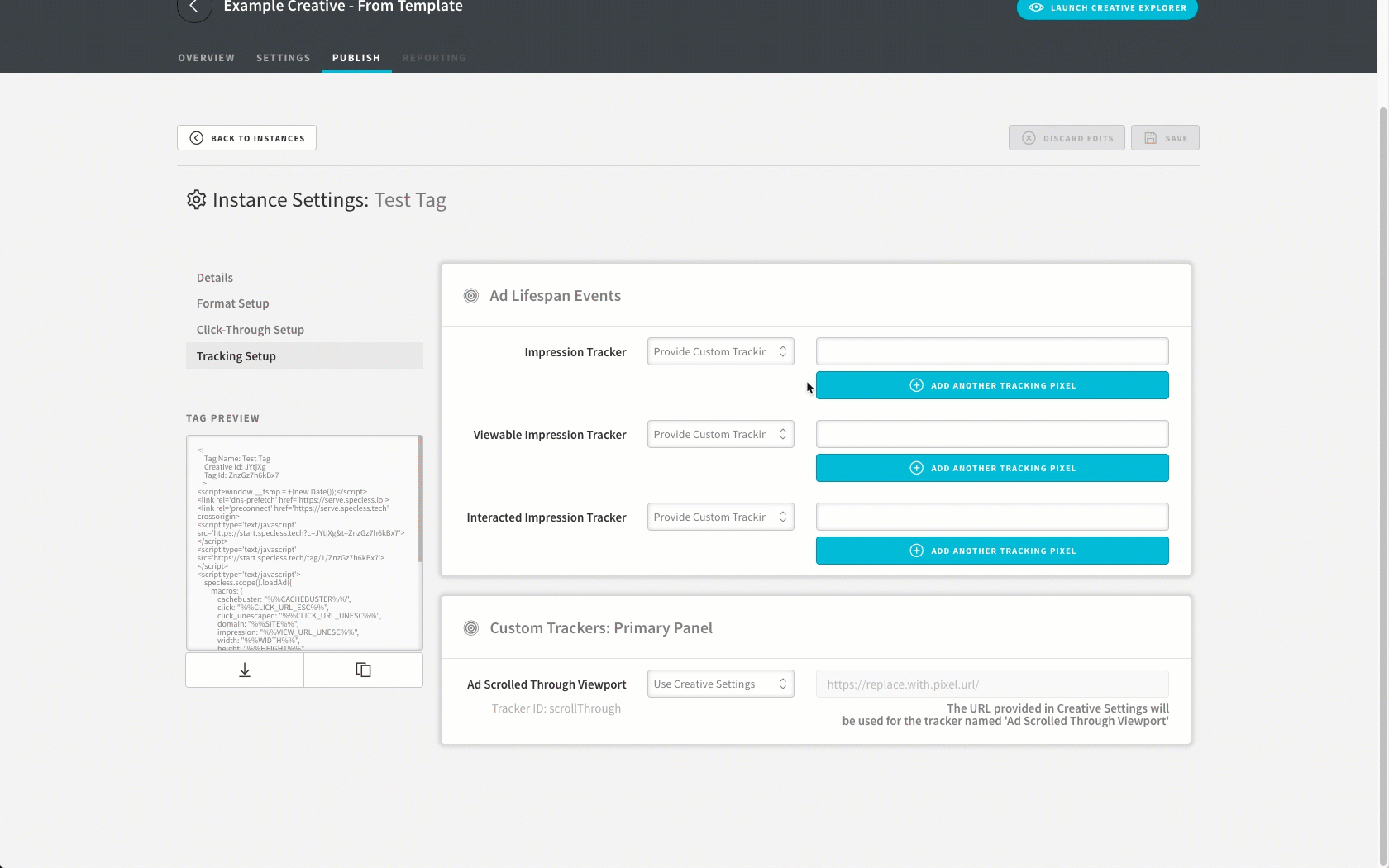Add another tracking pixel for Impression Tracker

992,385
